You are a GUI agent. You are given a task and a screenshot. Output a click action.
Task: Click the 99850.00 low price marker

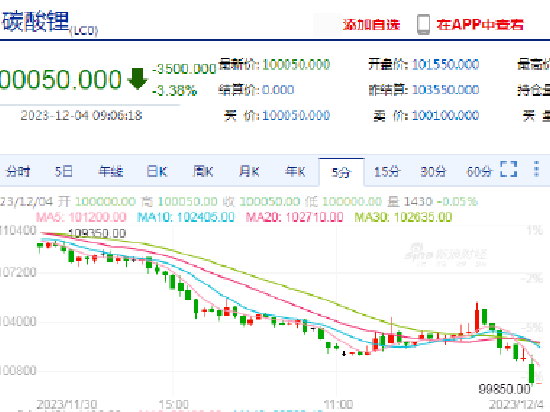click(504, 389)
